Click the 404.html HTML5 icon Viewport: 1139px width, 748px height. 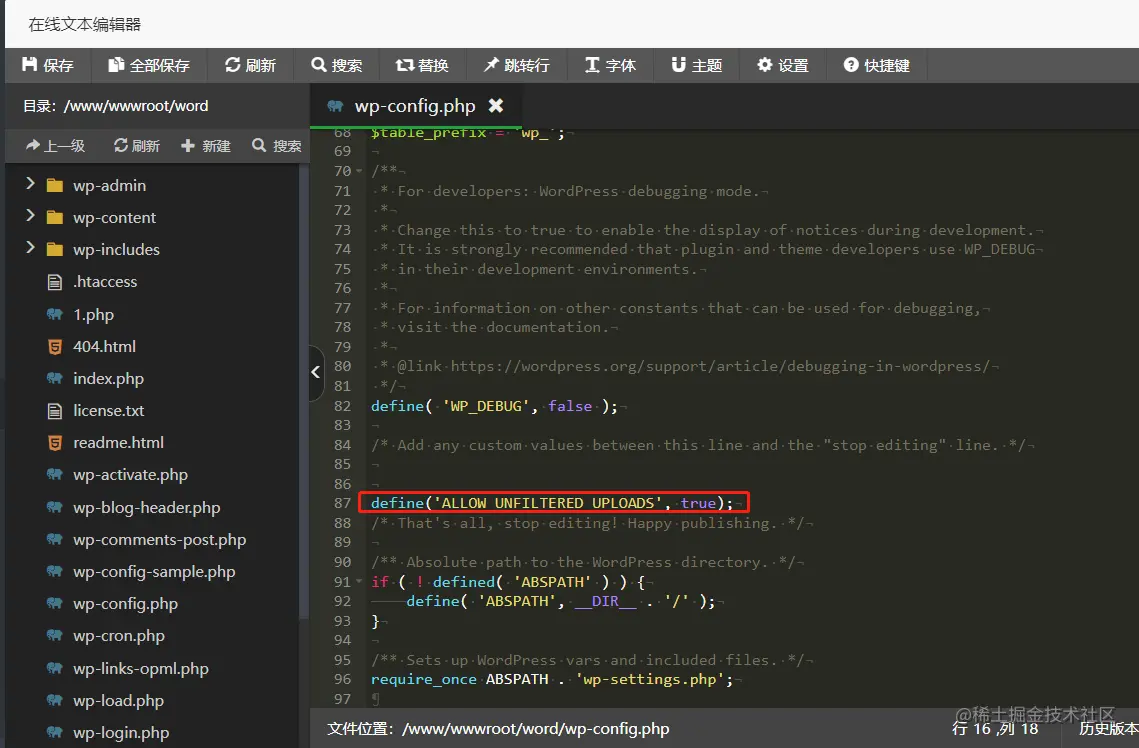click(54, 346)
